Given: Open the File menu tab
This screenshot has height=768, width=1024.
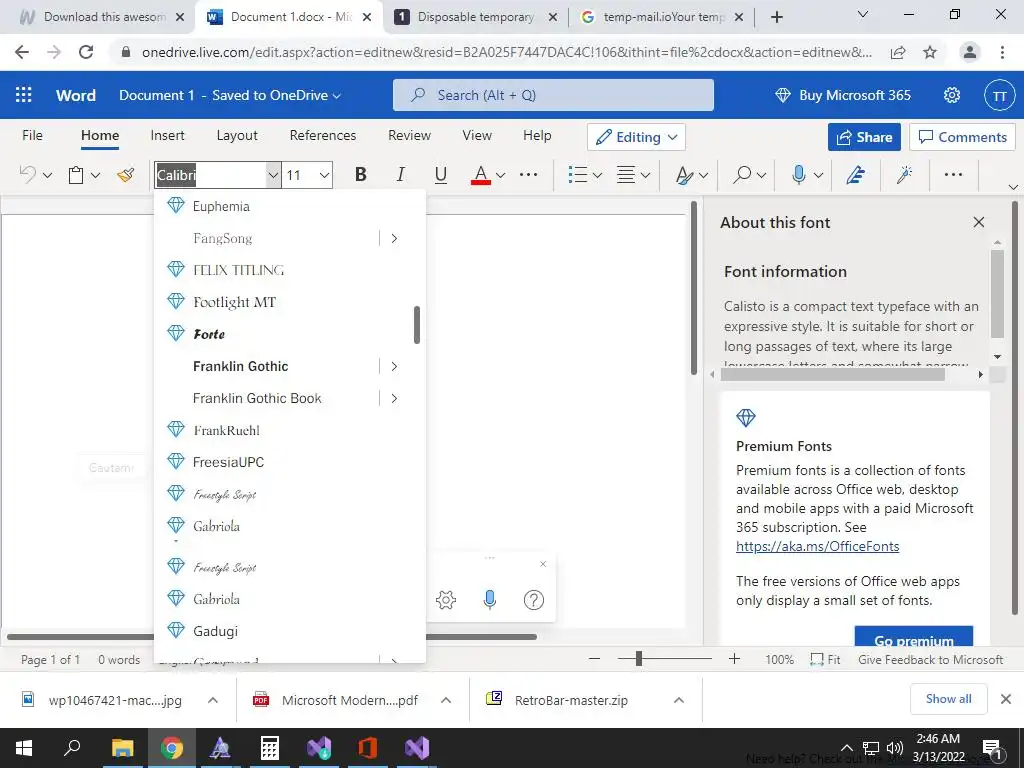Looking at the screenshot, I should point(32,136).
